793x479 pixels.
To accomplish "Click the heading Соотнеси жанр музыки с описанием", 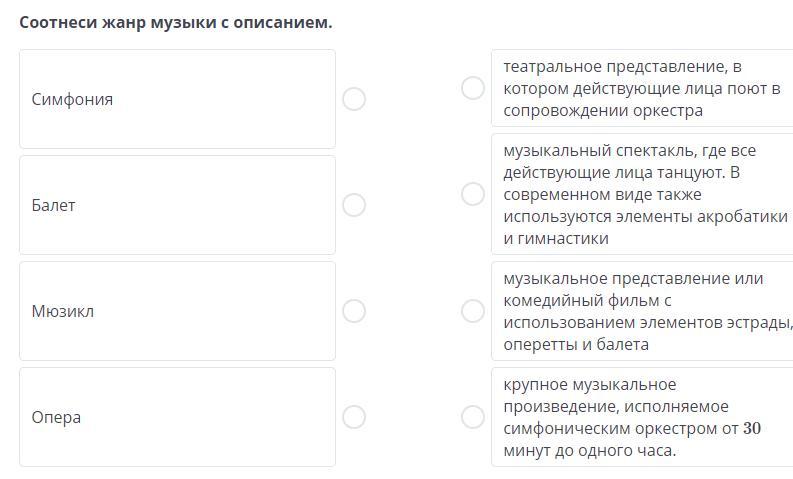I will point(175,22).
